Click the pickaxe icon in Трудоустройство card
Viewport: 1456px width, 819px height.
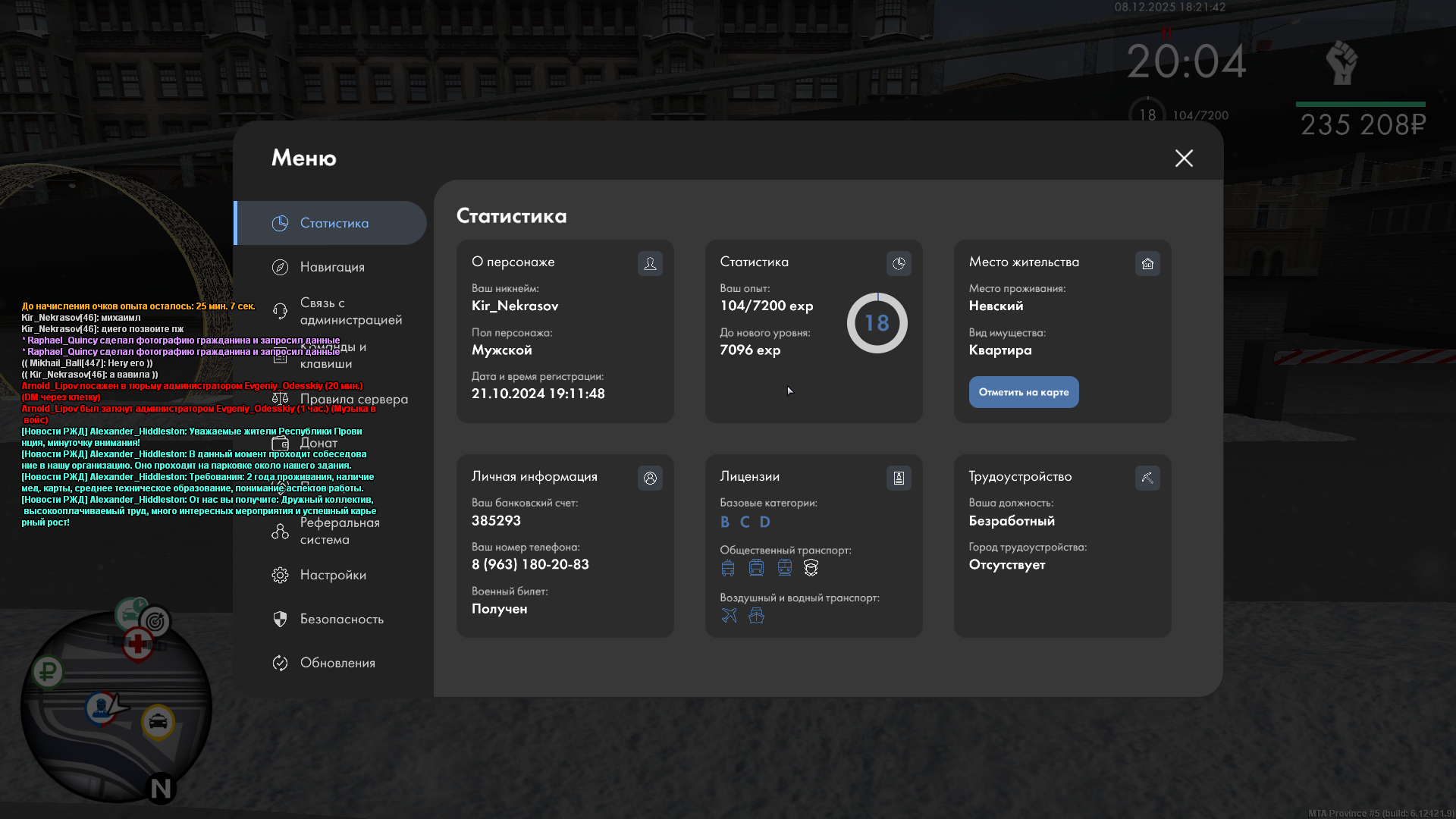click(x=1147, y=478)
